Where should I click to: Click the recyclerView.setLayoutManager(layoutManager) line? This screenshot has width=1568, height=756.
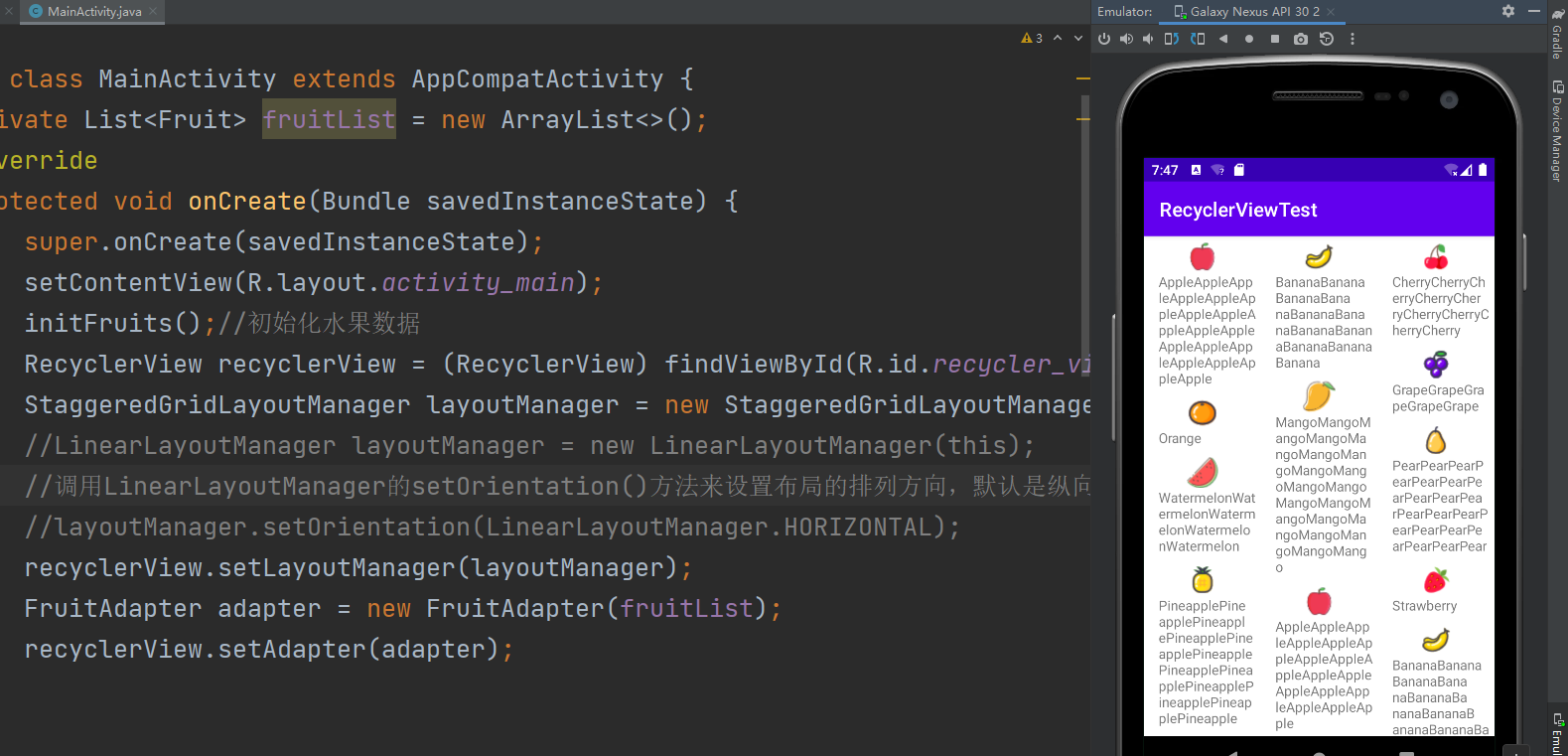pos(358,568)
